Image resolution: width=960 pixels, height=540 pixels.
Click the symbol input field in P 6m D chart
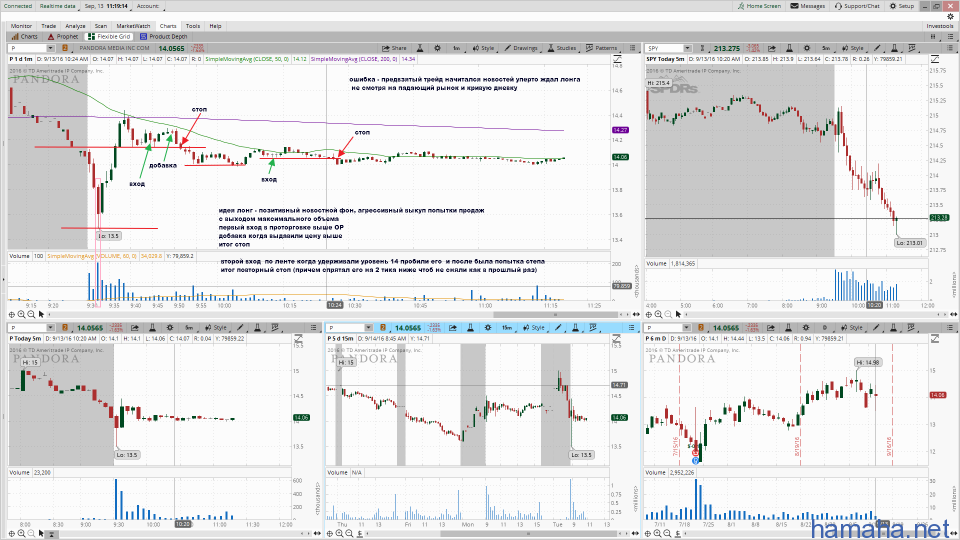(x=664, y=328)
